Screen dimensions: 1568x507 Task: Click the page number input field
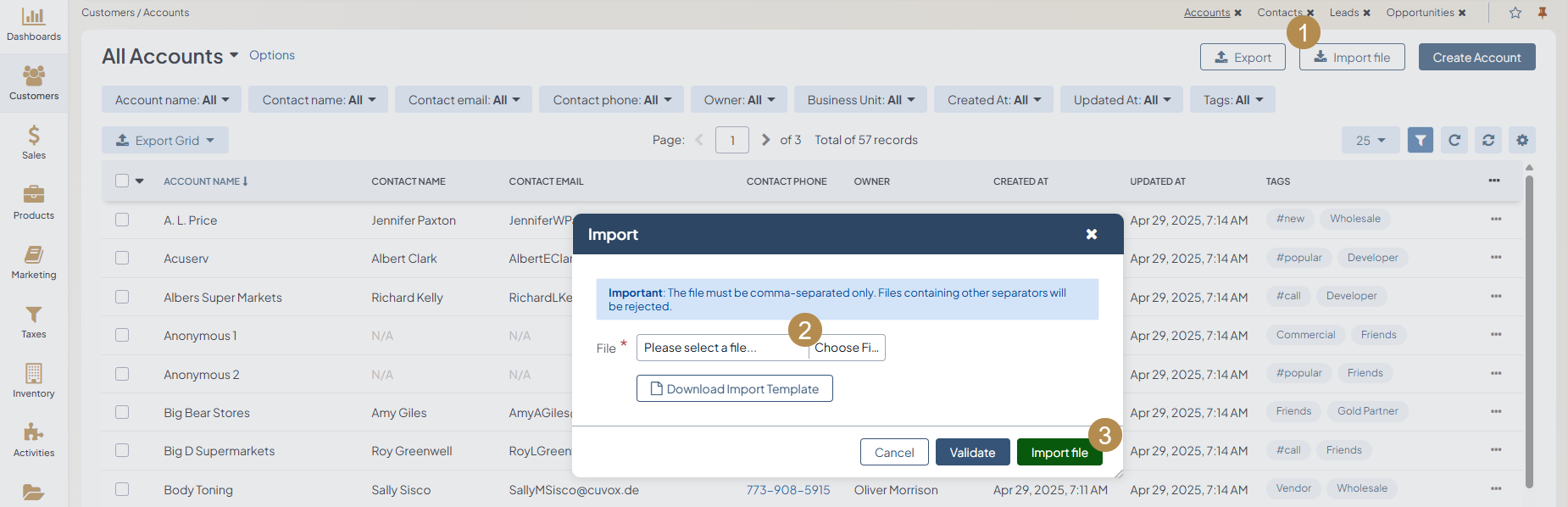732,140
